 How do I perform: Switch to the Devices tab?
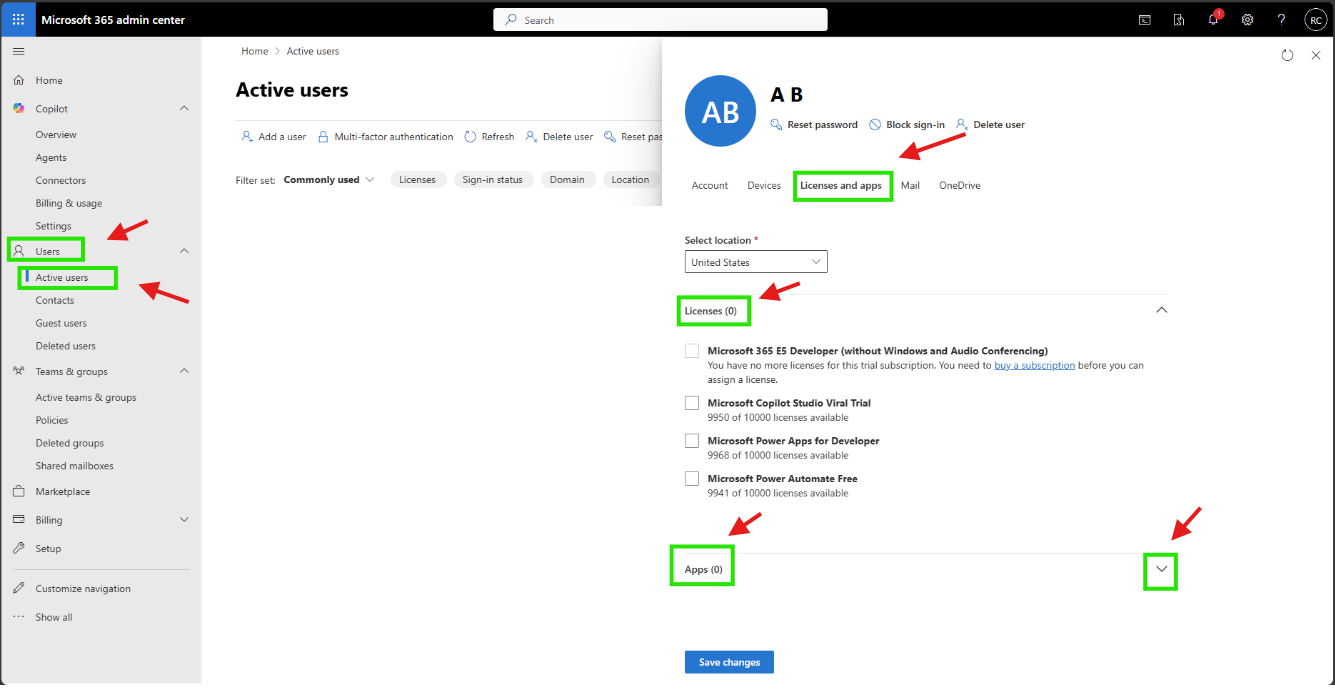(764, 186)
